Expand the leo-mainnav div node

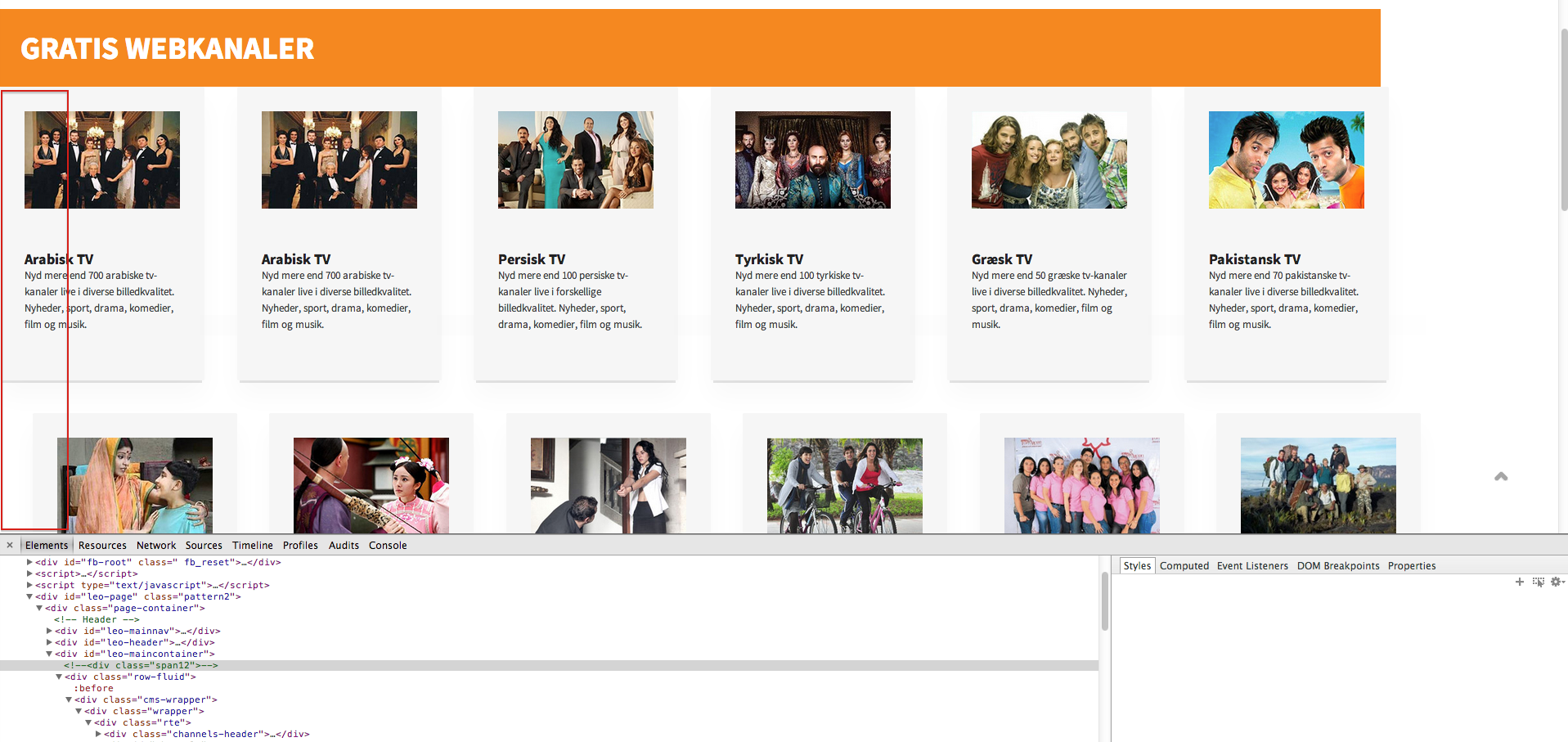[x=49, y=631]
